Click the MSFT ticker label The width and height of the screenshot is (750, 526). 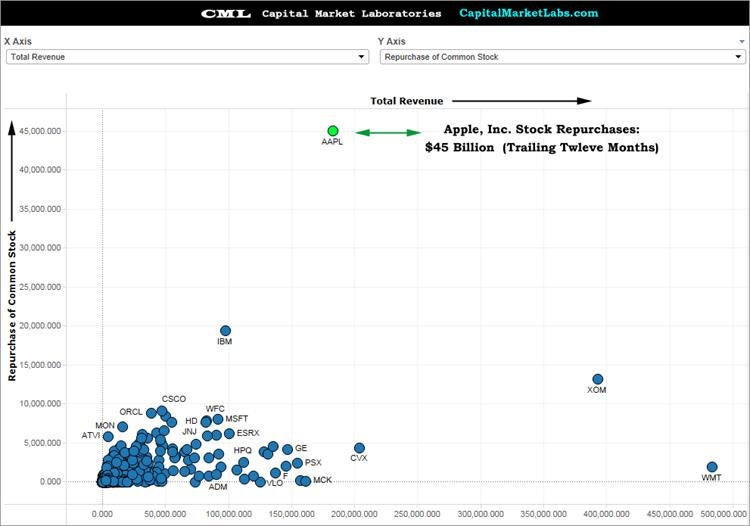[x=237, y=418]
